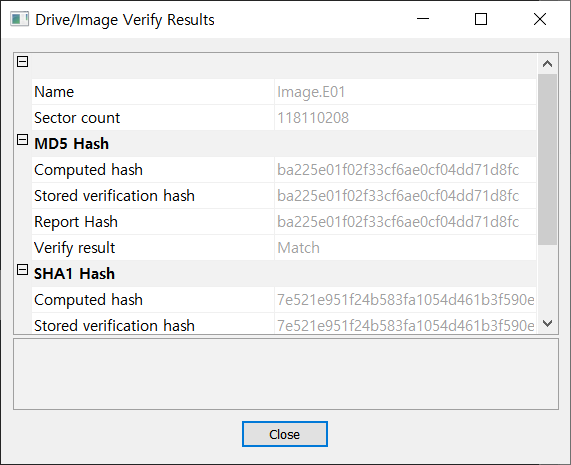Screen dimensions: 571x465
Task: Close window with title bar X
Action: point(540,19)
